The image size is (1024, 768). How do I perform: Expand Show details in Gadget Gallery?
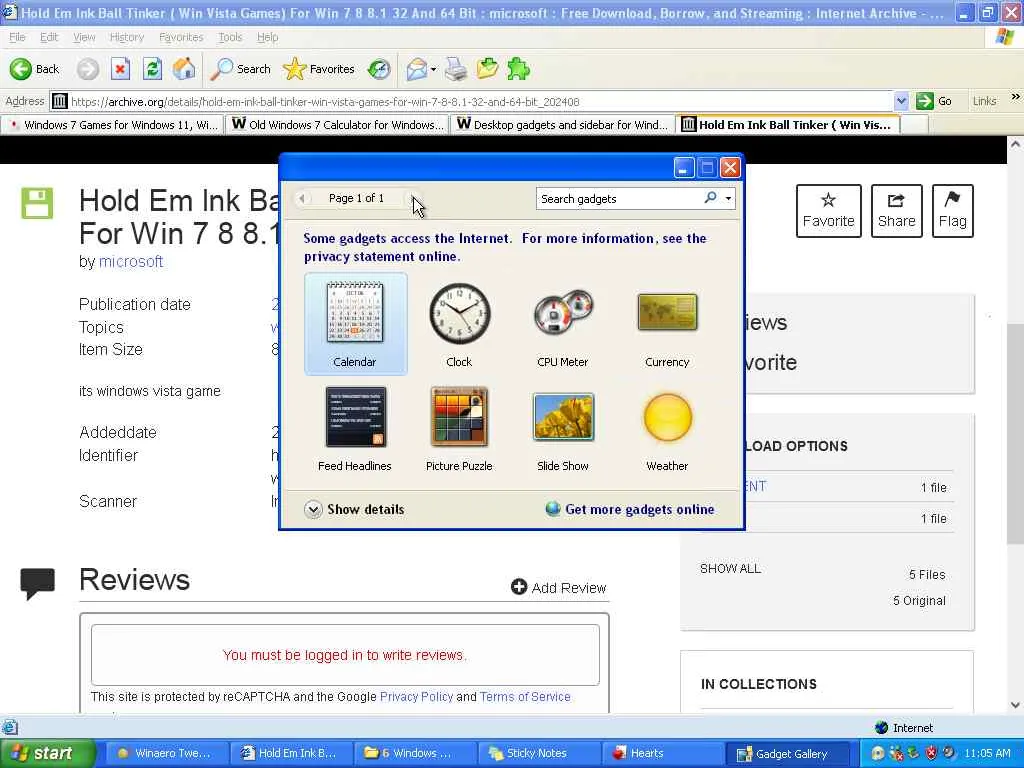(x=355, y=509)
